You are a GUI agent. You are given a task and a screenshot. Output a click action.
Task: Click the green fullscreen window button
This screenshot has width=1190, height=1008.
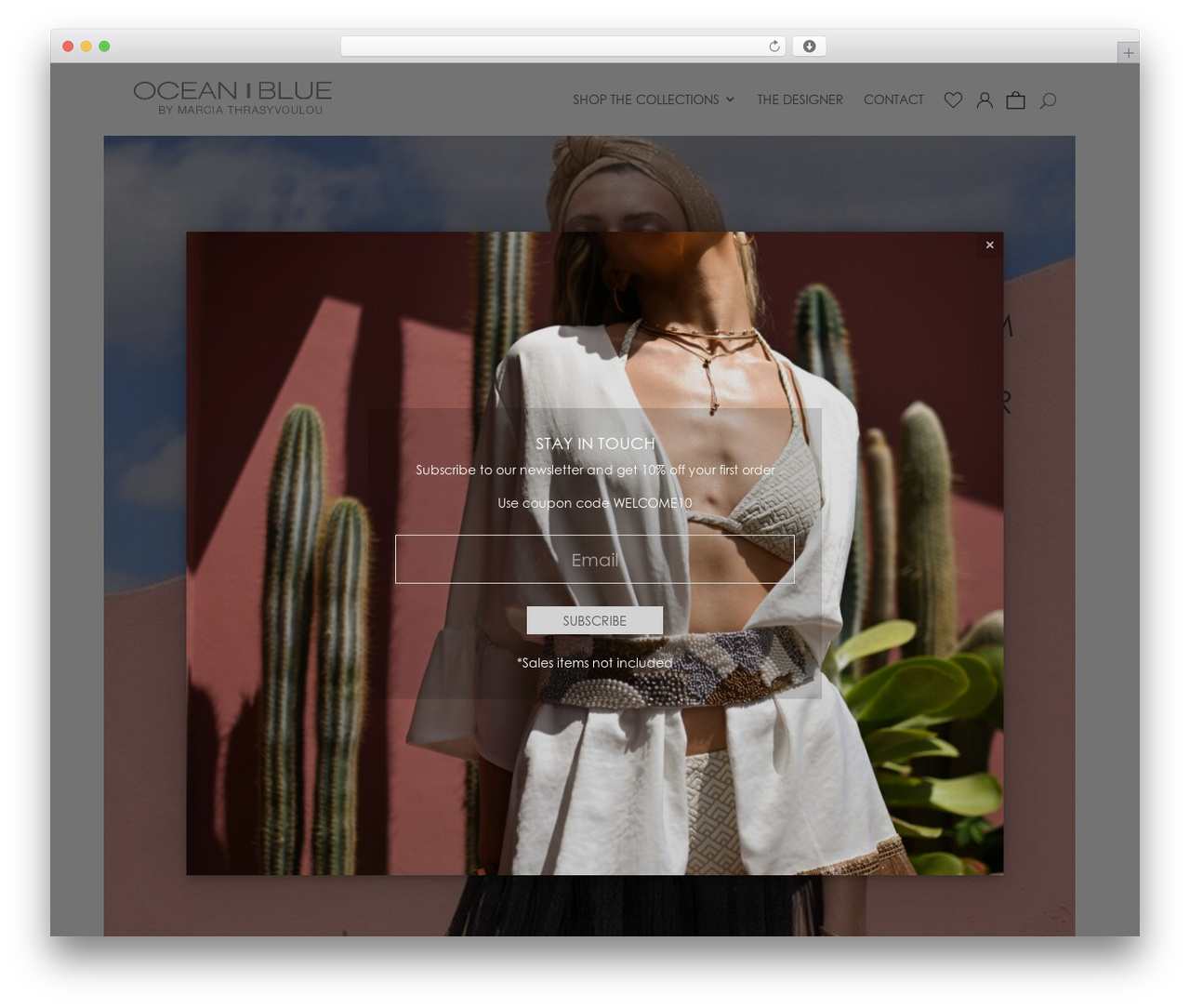(x=104, y=46)
